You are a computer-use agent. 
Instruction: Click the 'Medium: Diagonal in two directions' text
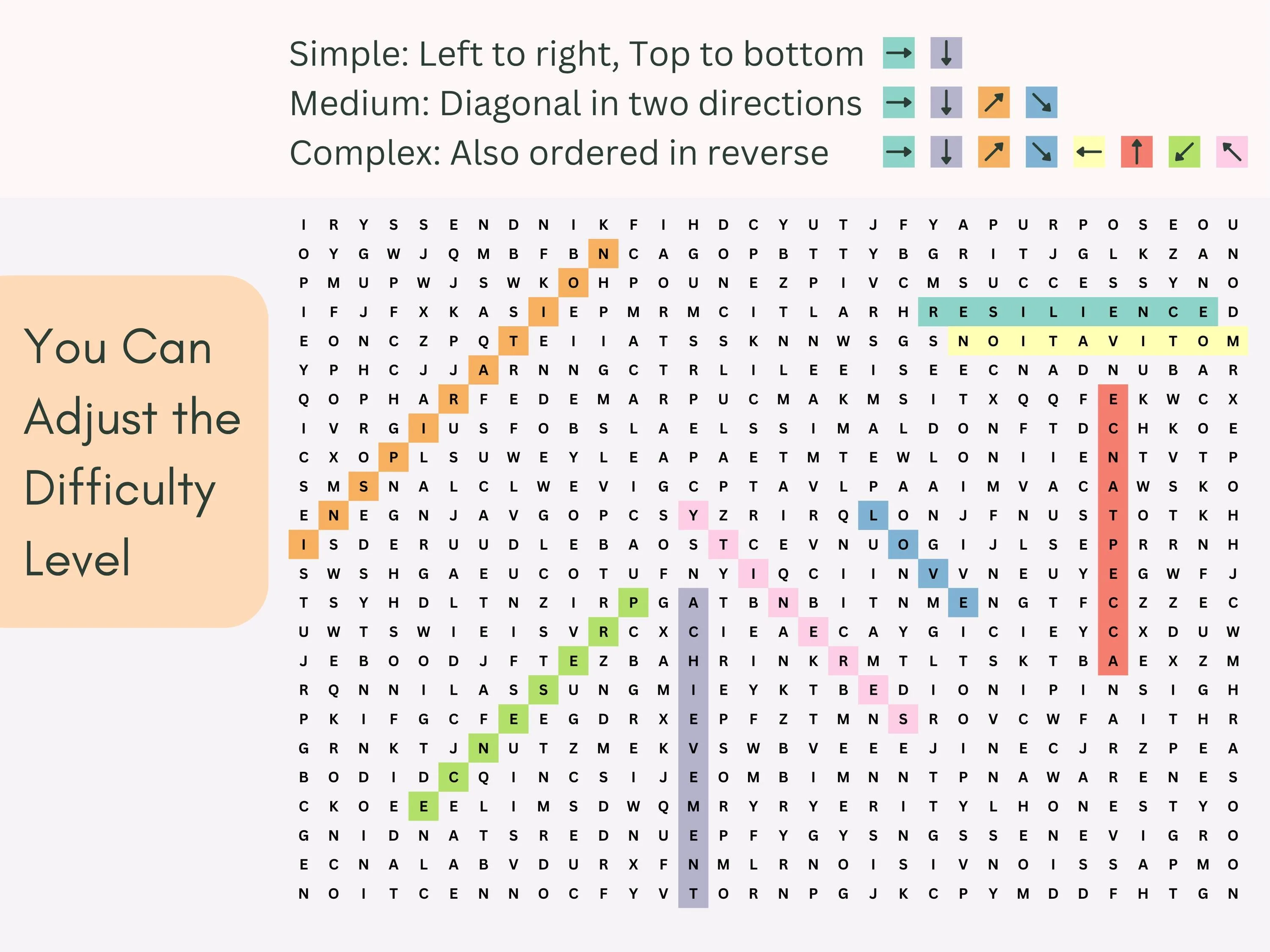[575, 103]
